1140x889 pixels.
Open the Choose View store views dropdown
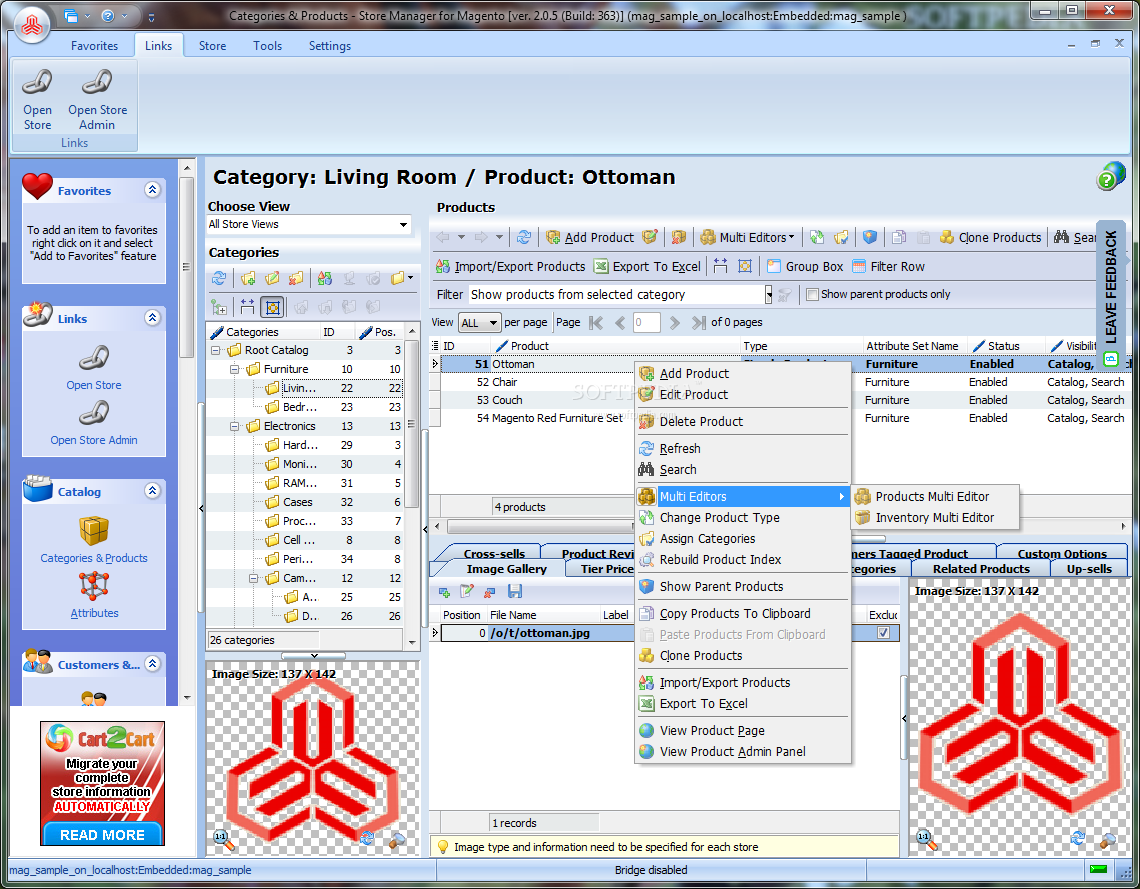point(403,225)
